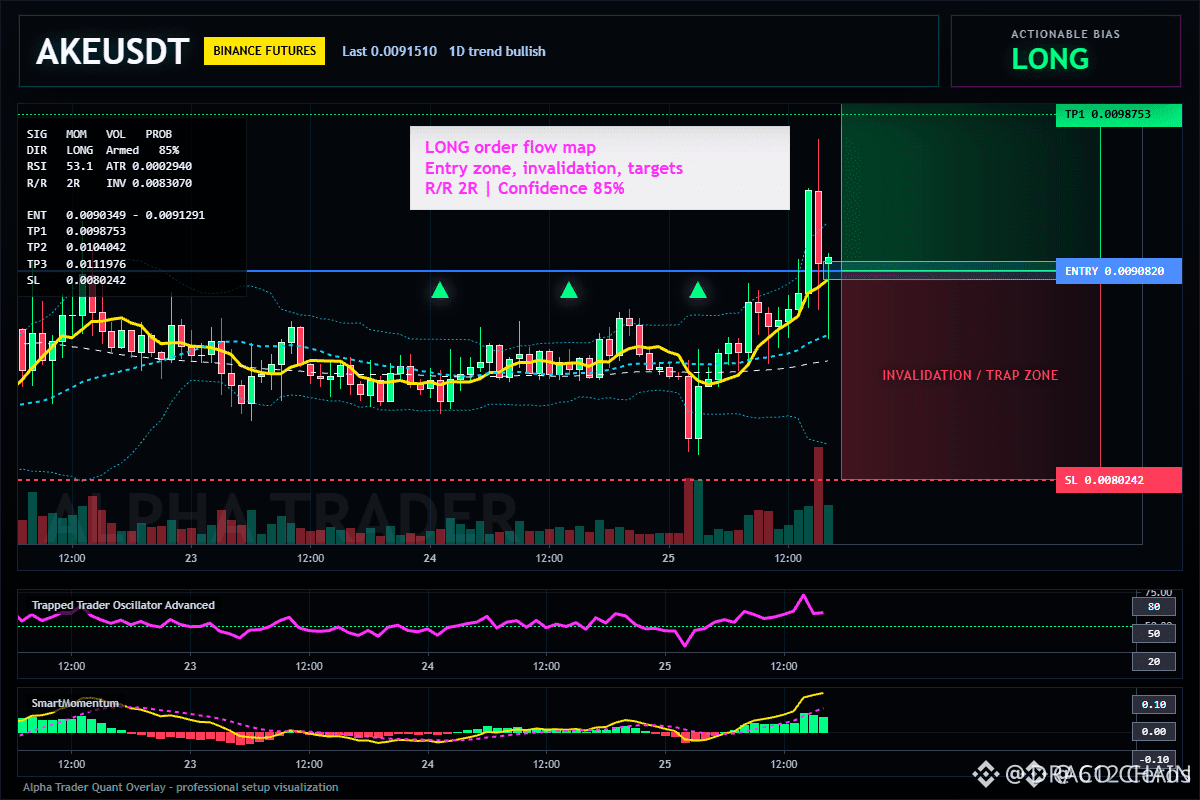
Task: Click the TP3 0.0111976 row in stats panel
Action: [76, 264]
